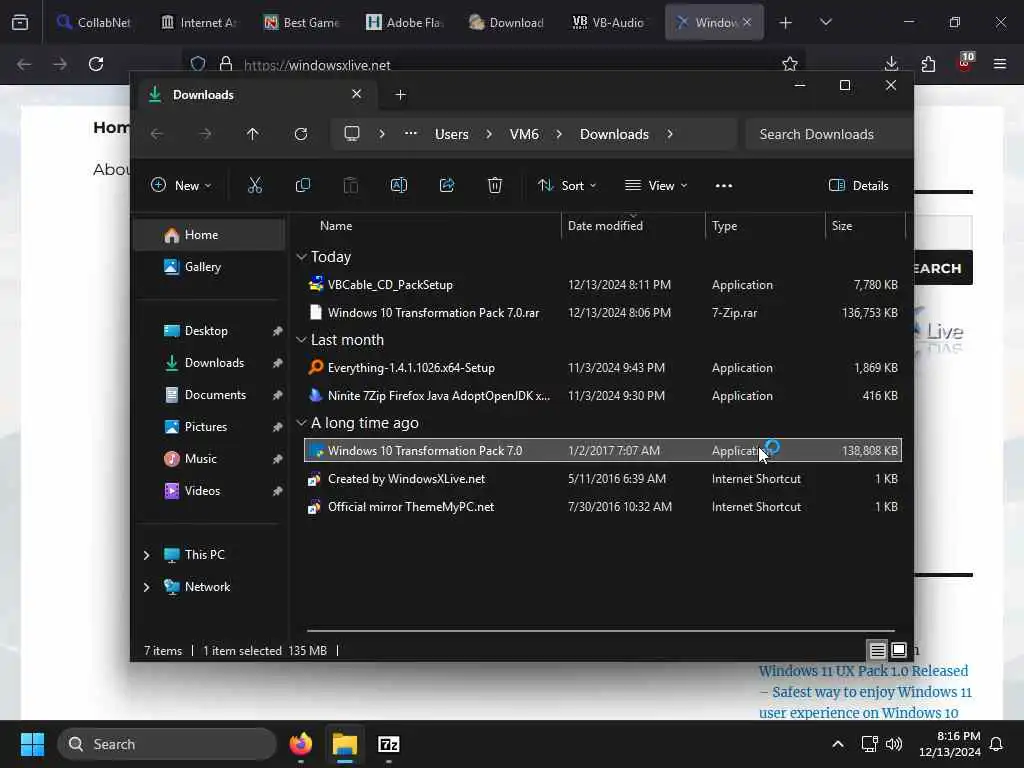Open the View dropdown menu
The width and height of the screenshot is (1024, 768).
(x=656, y=185)
